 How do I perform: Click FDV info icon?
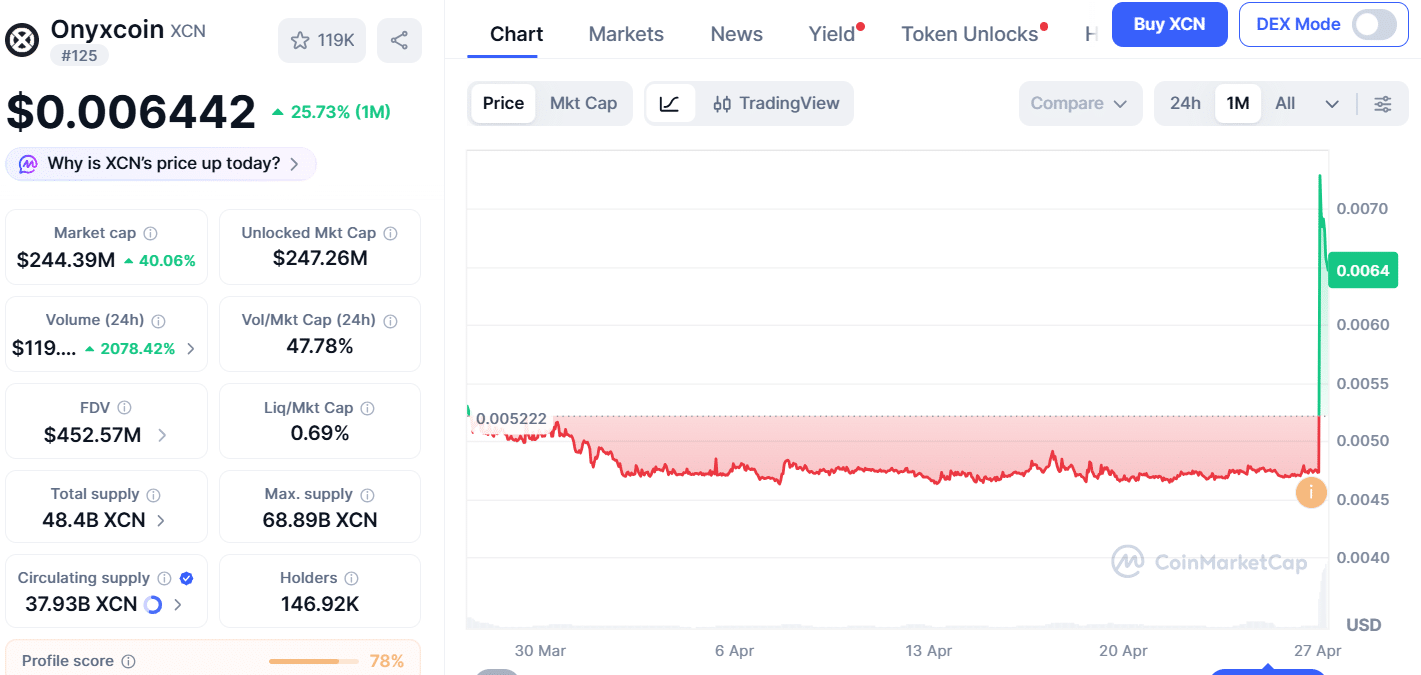pos(124,408)
